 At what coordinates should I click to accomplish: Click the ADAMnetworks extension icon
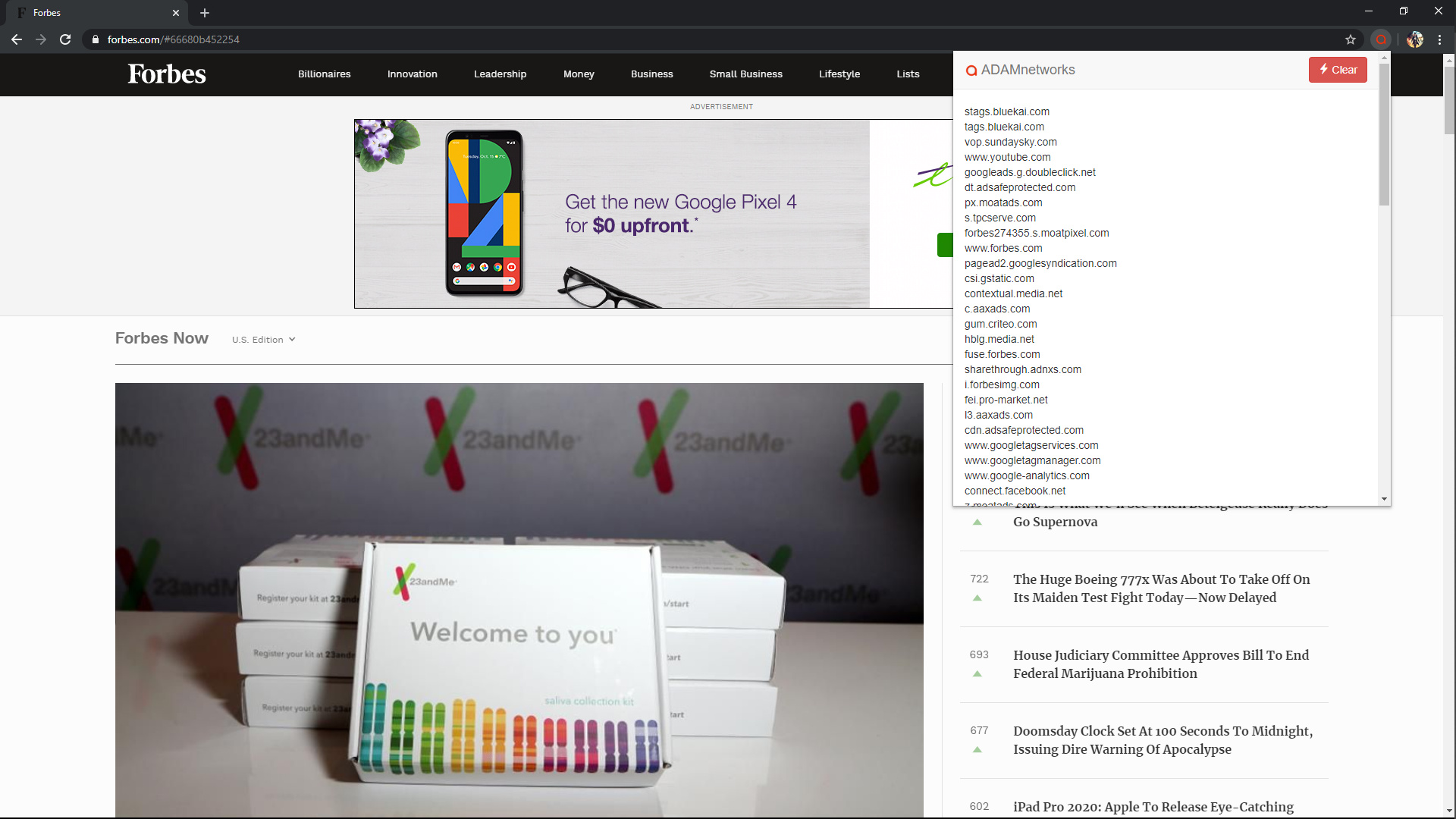pyautogui.click(x=1381, y=39)
